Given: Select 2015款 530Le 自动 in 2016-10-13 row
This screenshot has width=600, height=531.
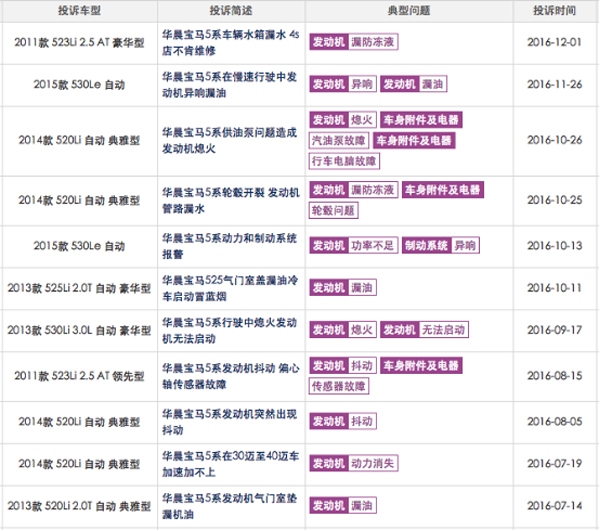Looking at the screenshot, I should (79, 246).
